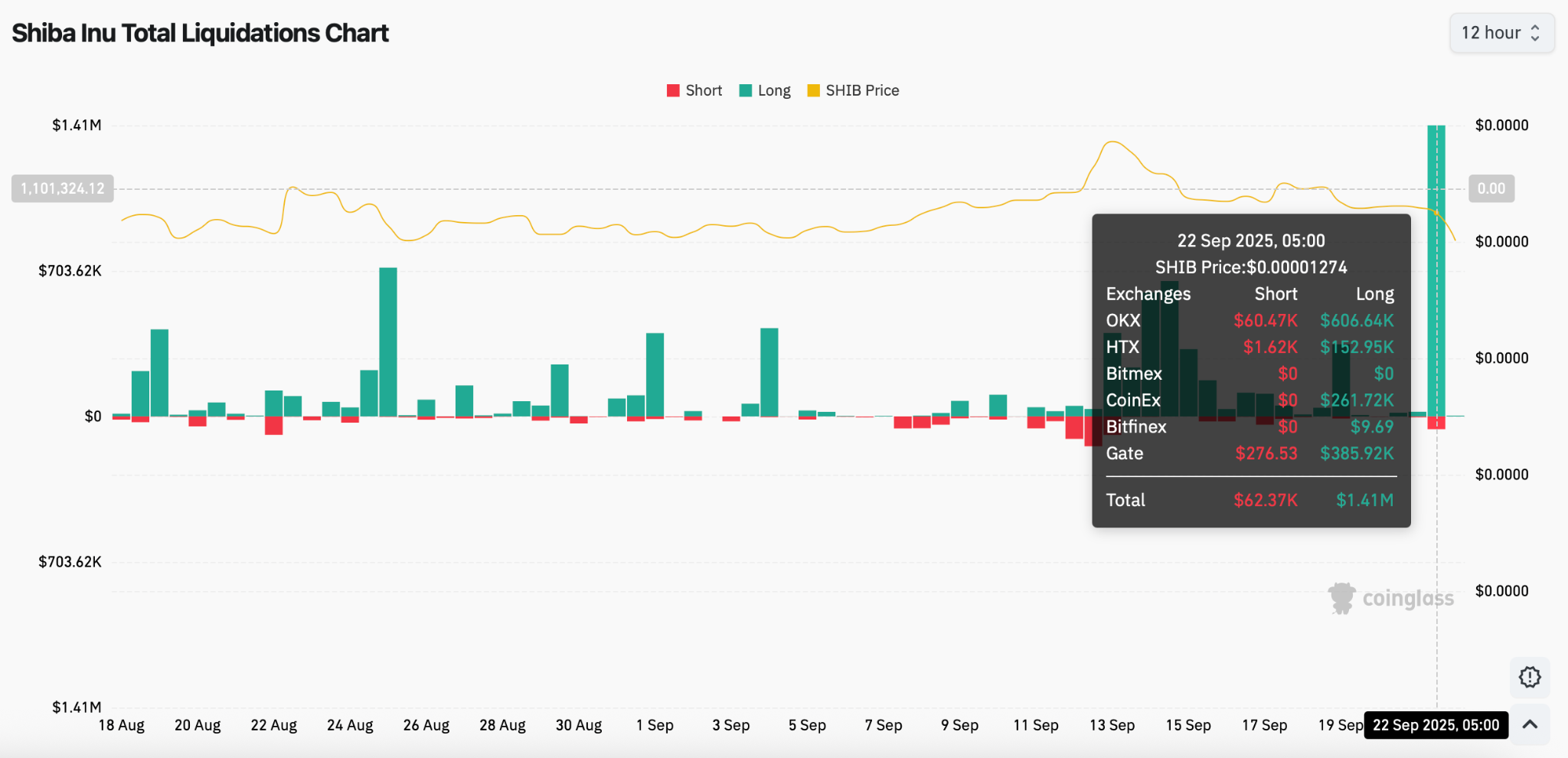Click the Total $62.37K short value

coord(1266,500)
